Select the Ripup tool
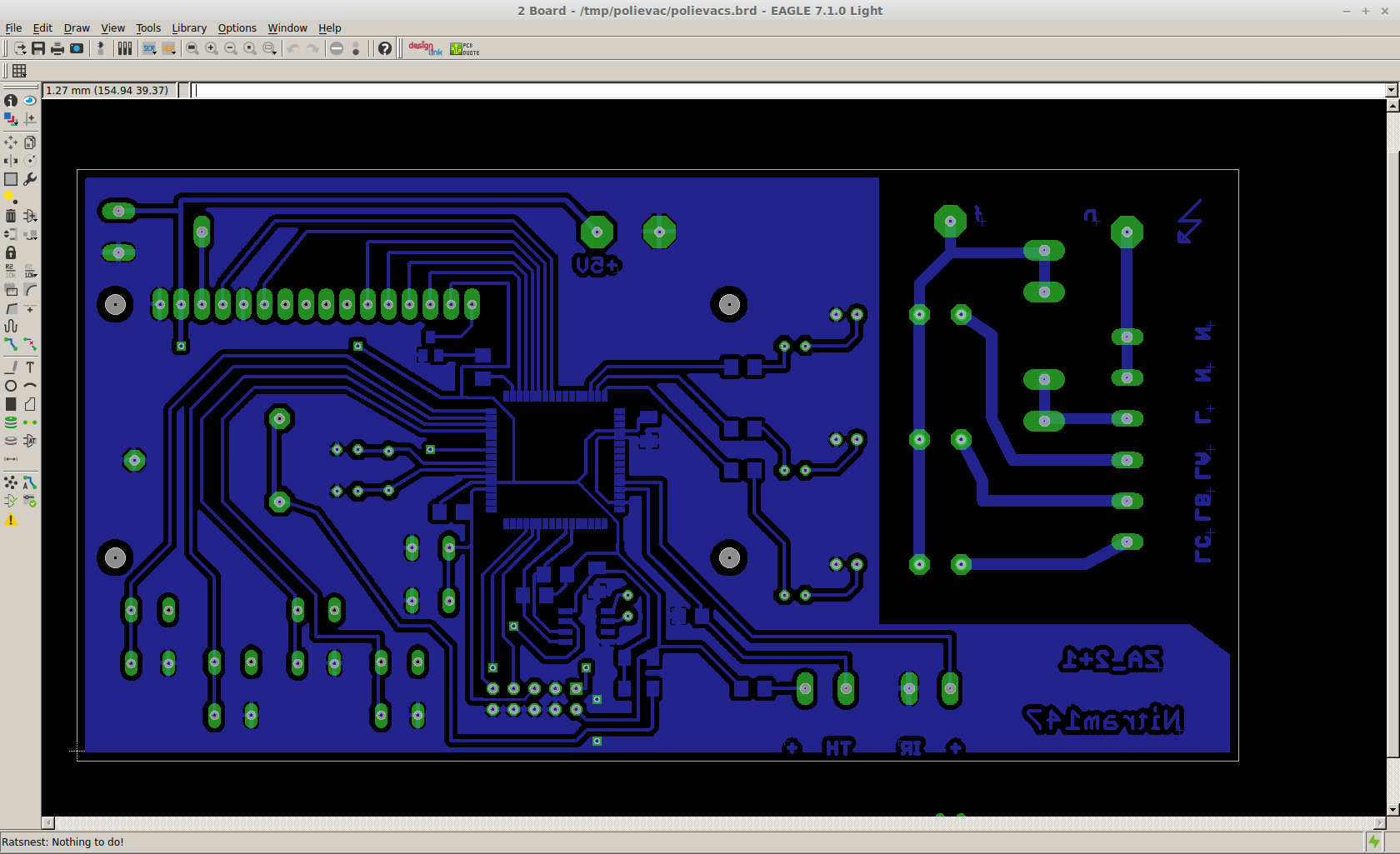This screenshot has width=1400, height=854. [30, 343]
